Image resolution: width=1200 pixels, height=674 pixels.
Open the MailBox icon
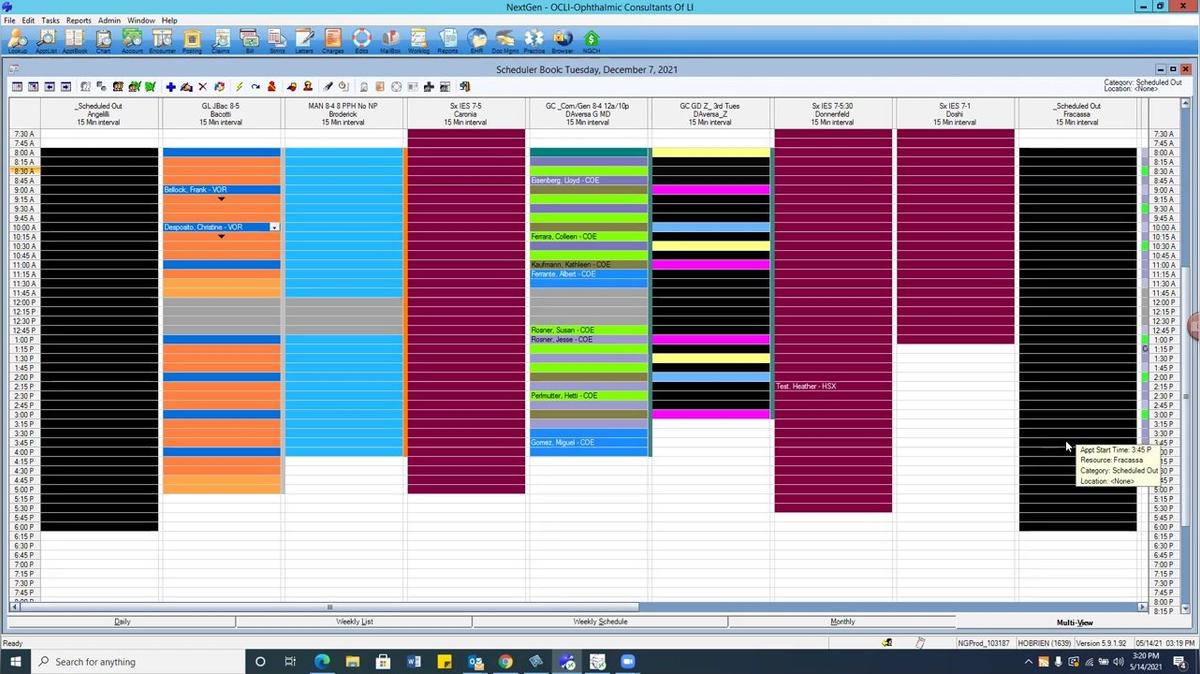point(390,40)
